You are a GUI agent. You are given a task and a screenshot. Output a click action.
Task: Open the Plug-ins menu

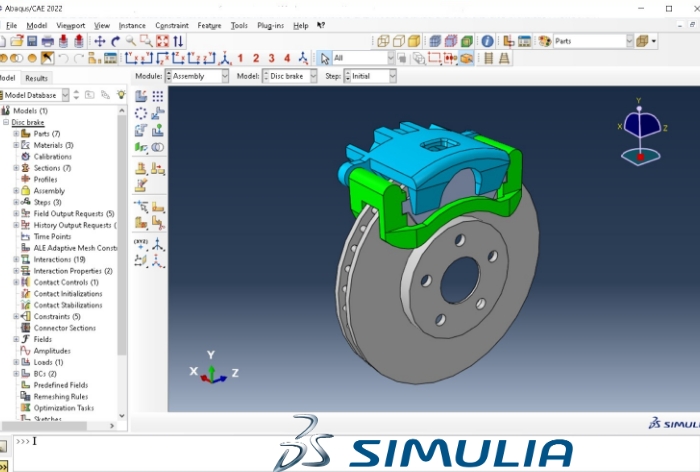point(271,25)
